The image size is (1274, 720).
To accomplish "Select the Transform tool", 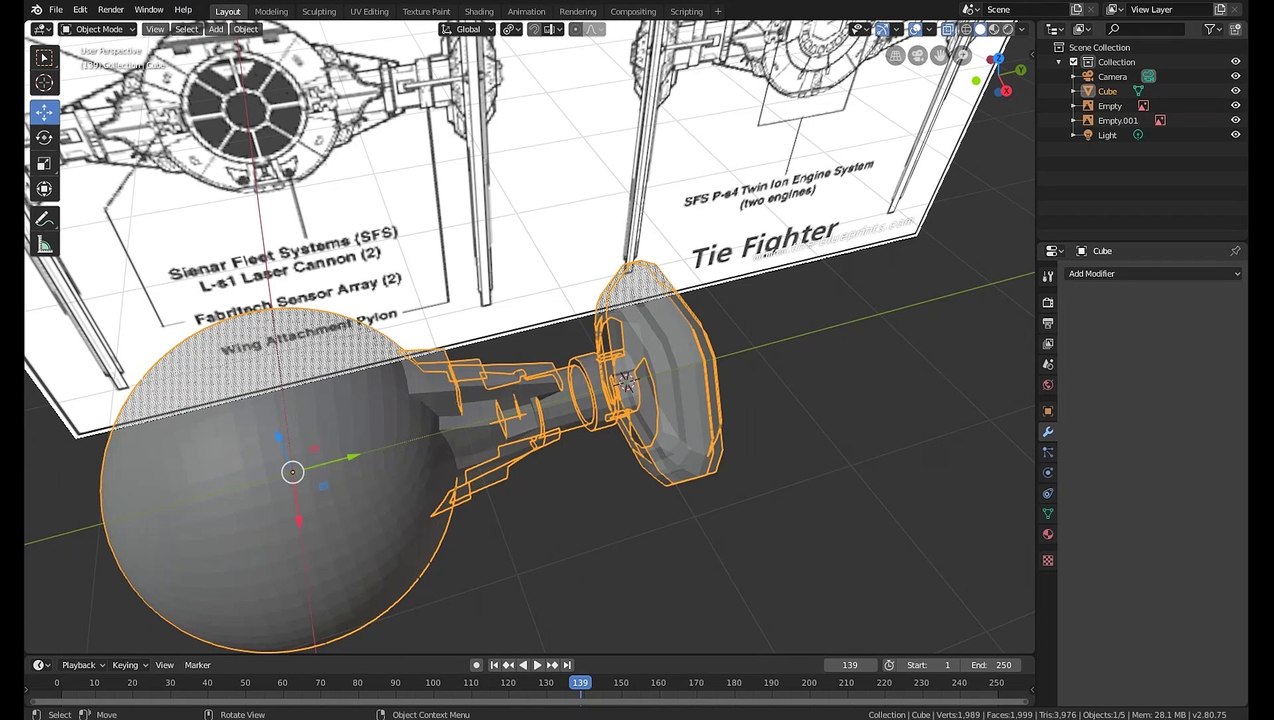I will click(x=44, y=189).
